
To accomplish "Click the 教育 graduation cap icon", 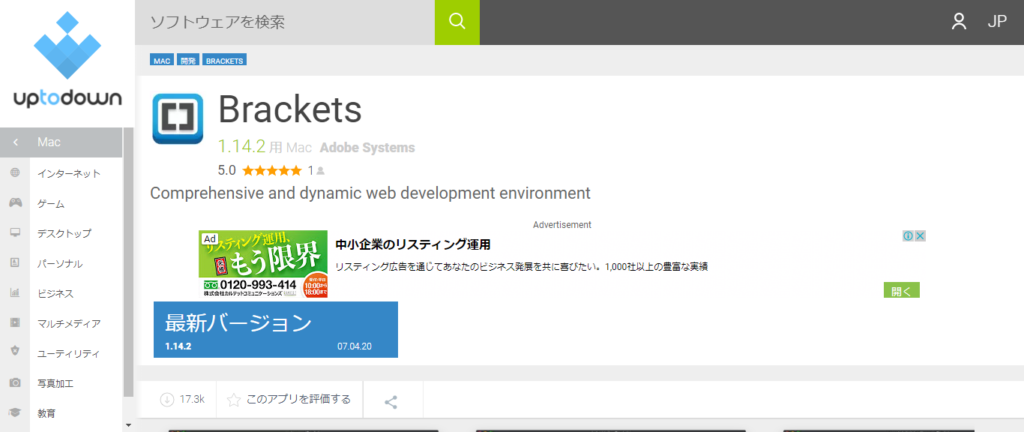I will click(x=15, y=413).
